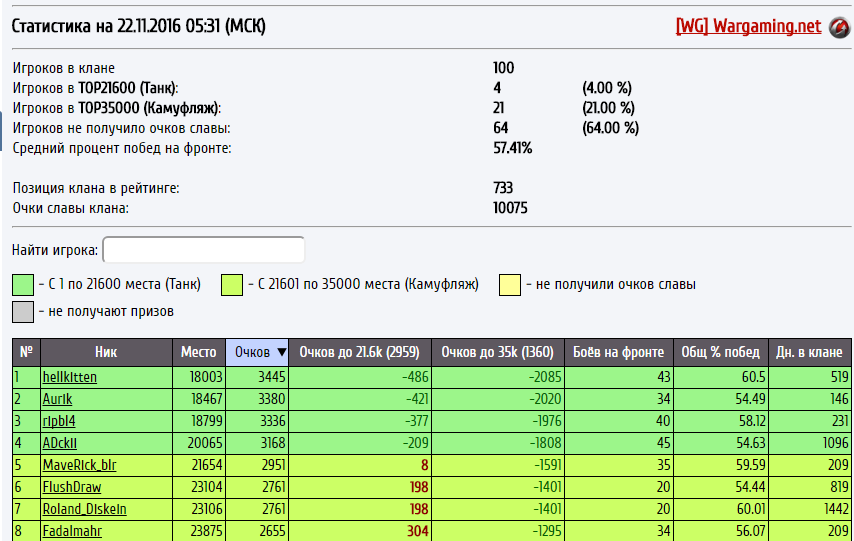Click the yellow no-glory-points legend swatch
The image size is (854, 541).
510,285
